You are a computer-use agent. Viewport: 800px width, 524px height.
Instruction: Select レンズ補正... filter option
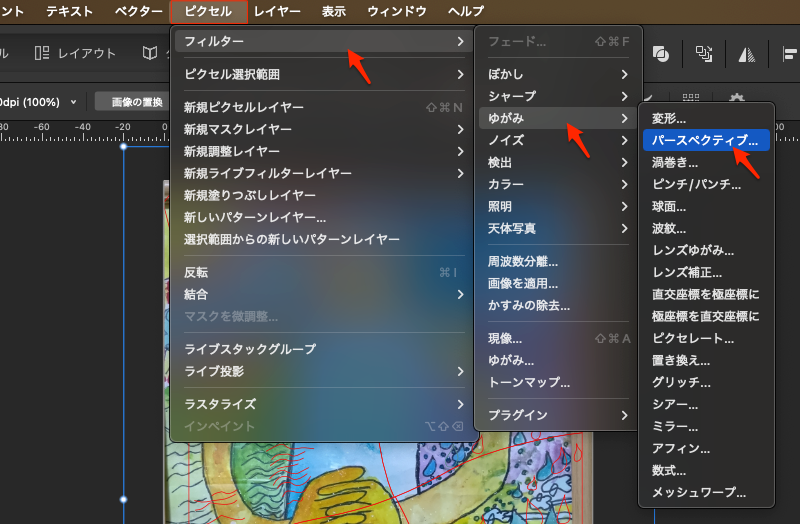(687, 272)
